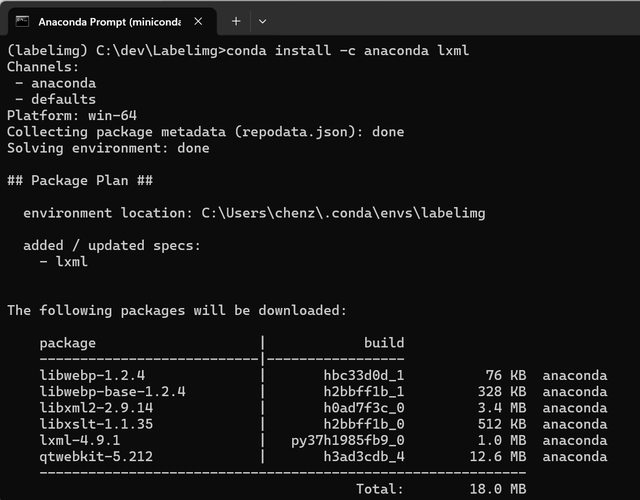This screenshot has width=640, height=500.
Task: Close the Anaconda Prompt tab
Action: point(198,21)
